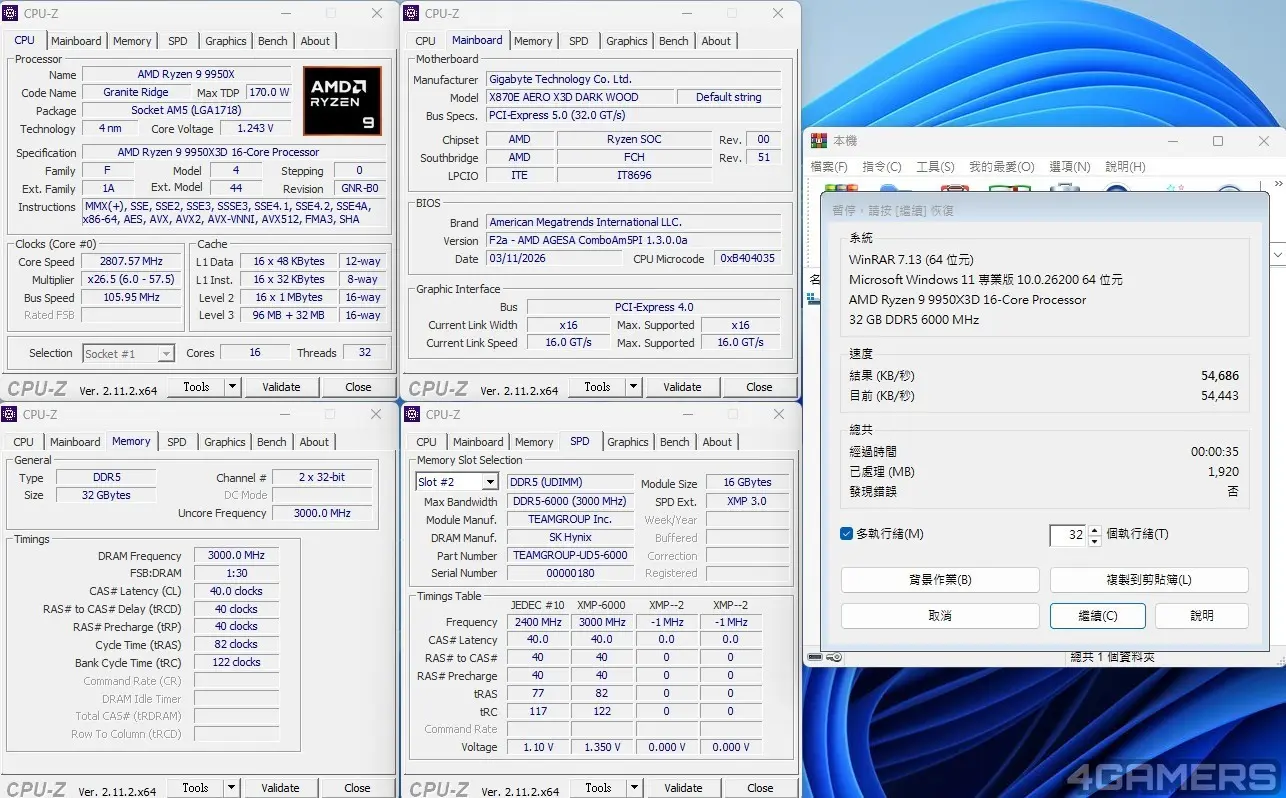The height and width of the screenshot is (798, 1286).
Task: Click the AMD Ryzen 9 logo image
Action: click(x=343, y=101)
